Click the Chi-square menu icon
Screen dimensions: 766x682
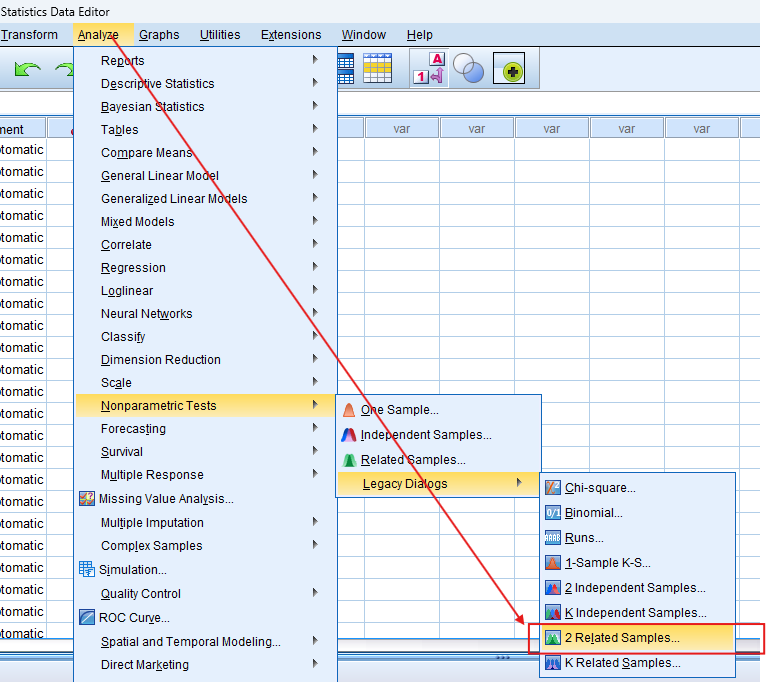[553, 488]
